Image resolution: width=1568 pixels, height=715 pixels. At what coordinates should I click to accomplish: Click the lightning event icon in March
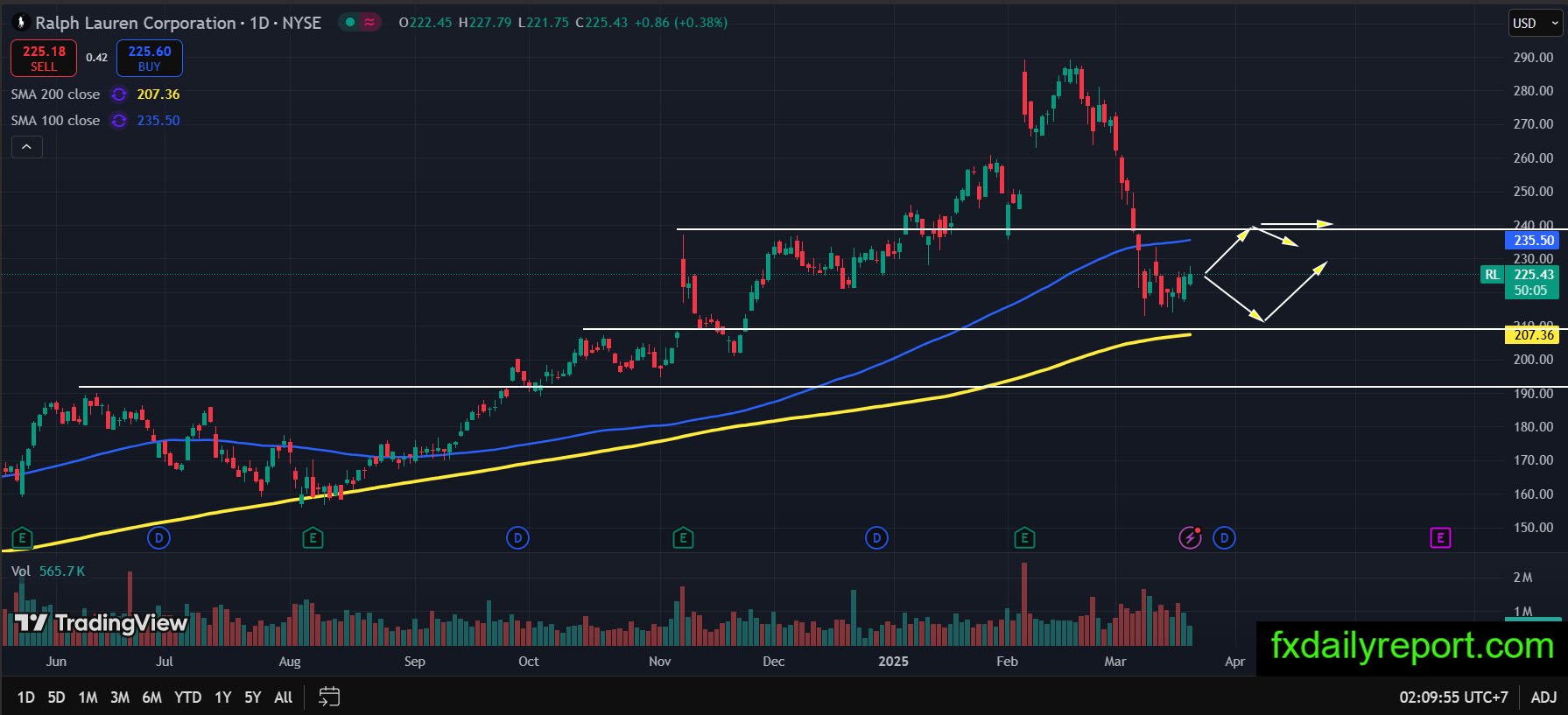(x=1190, y=537)
